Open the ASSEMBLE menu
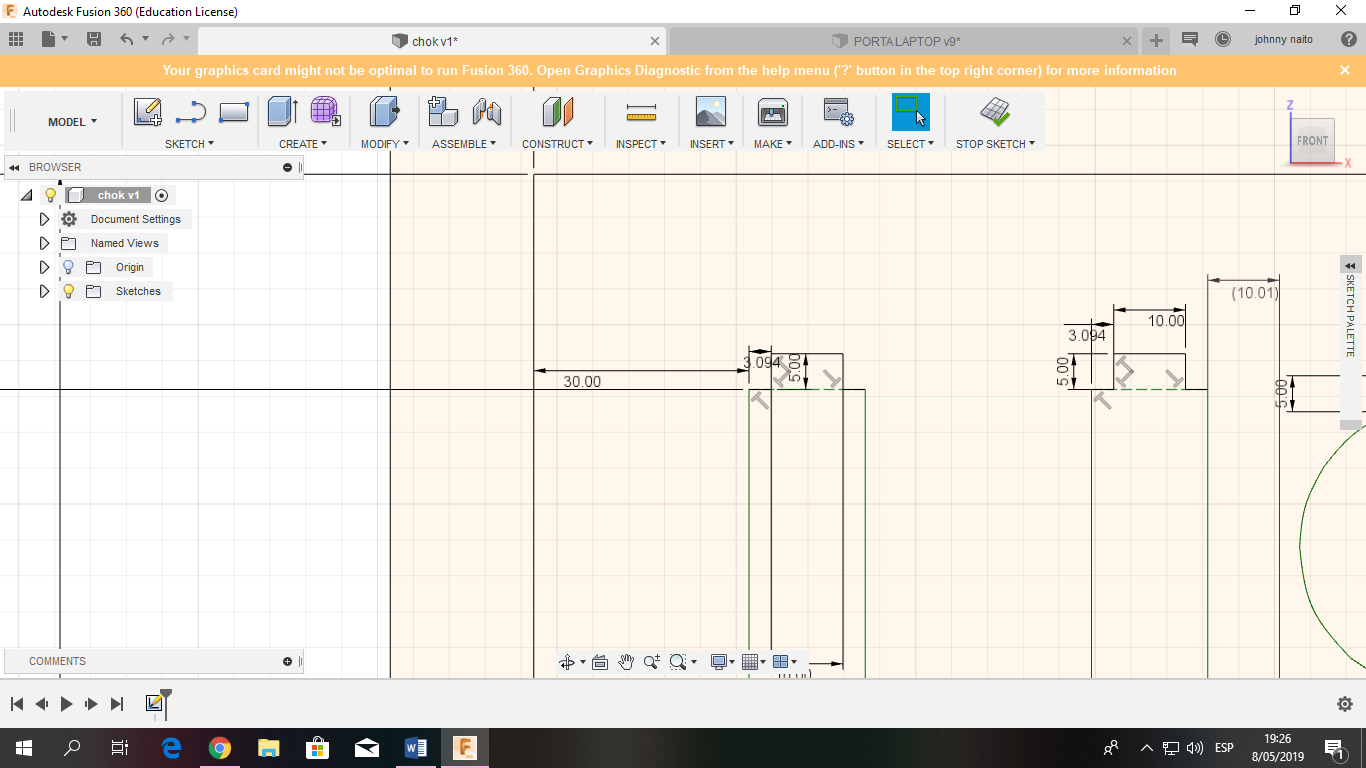Image resolution: width=1366 pixels, height=768 pixels. coord(464,144)
